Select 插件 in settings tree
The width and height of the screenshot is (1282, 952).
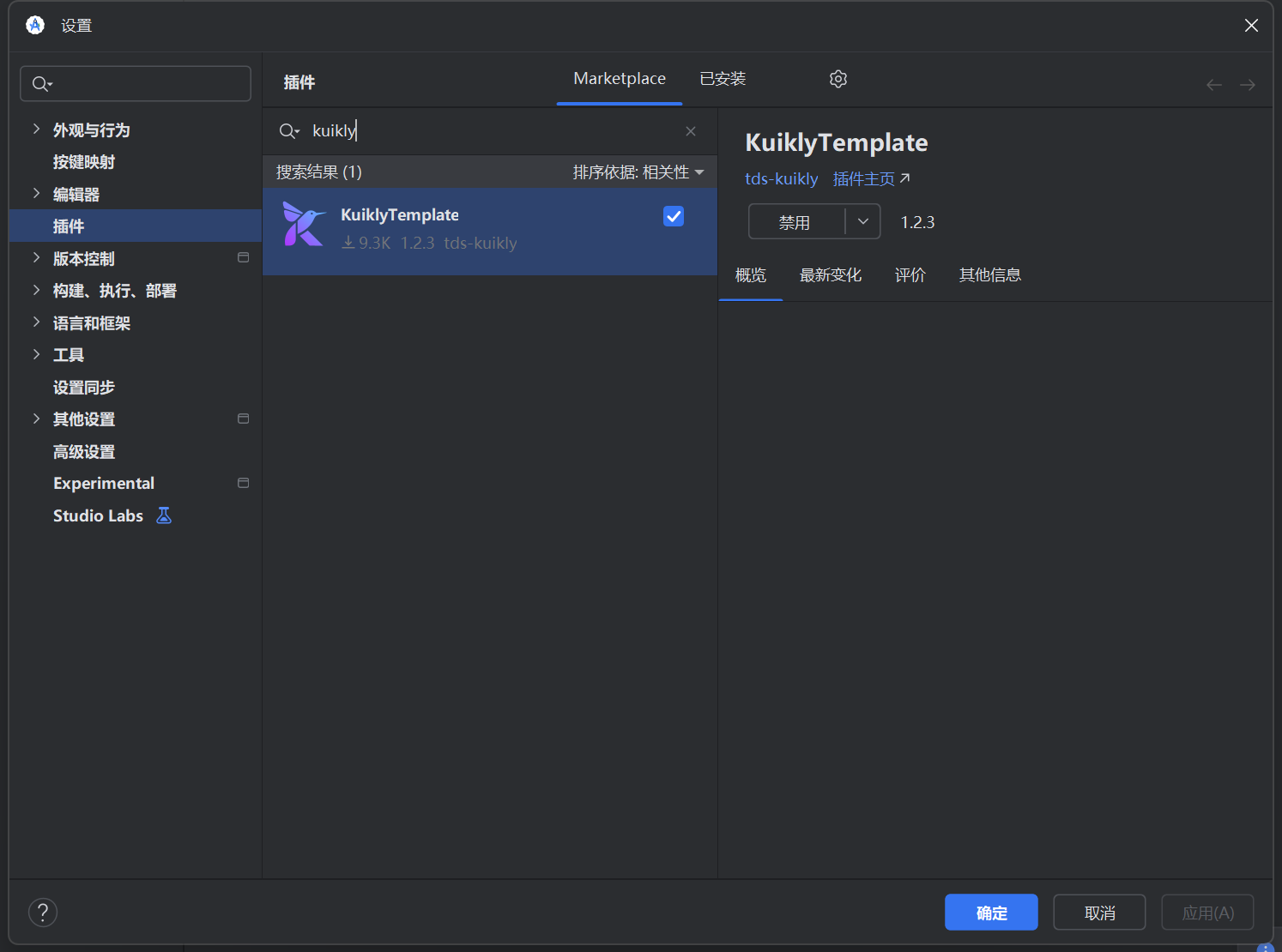pos(136,226)
